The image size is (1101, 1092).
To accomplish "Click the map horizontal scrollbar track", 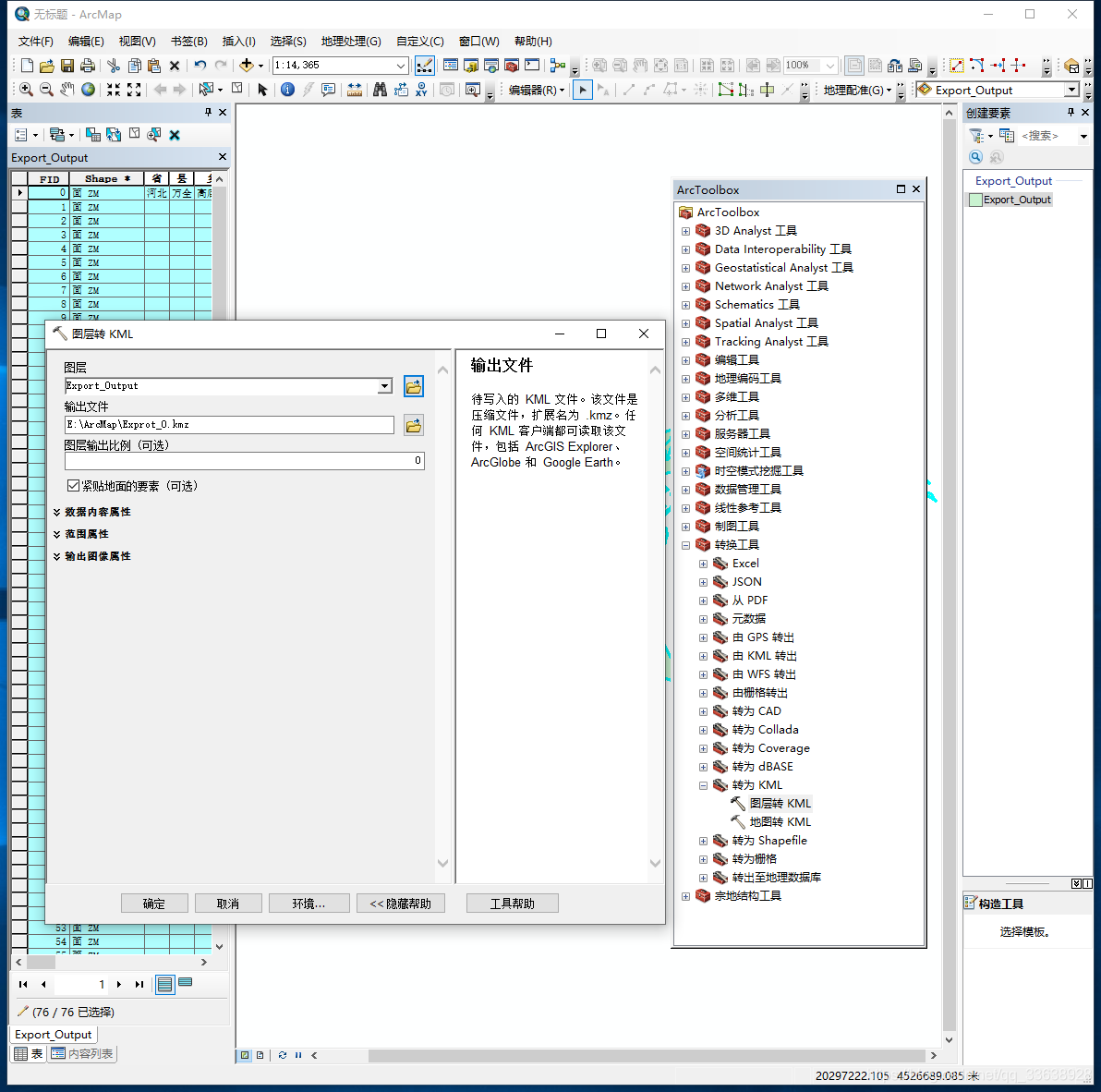I will pos(646,1055).
